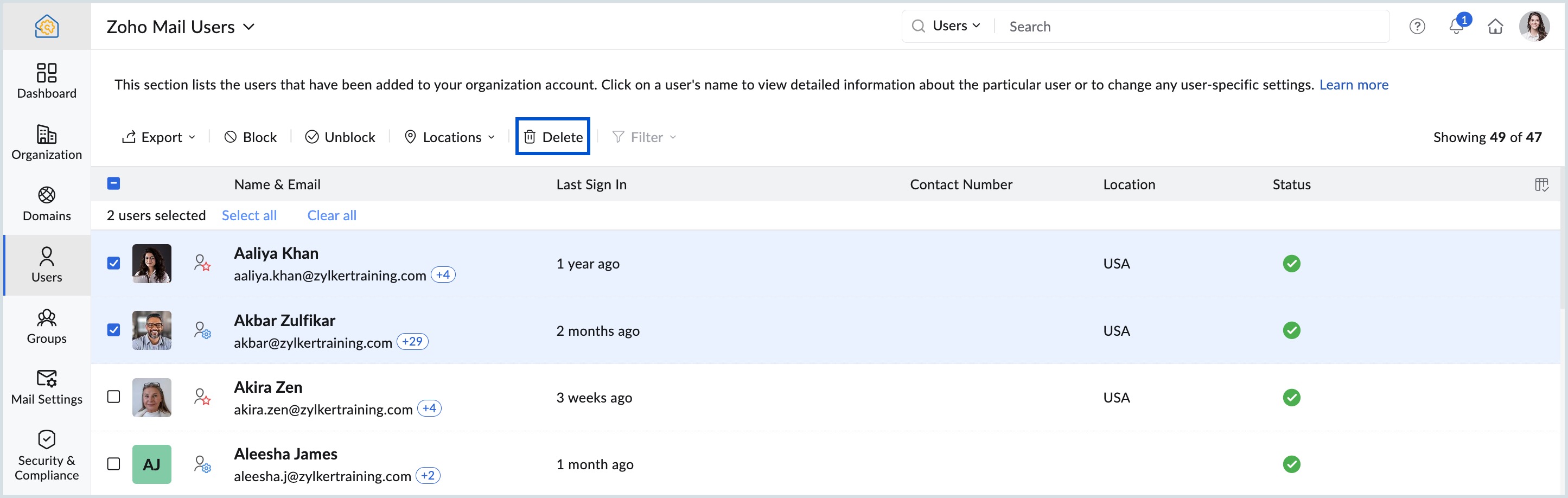Viewport: 1568px width, 498px height.
Task: Go to the Organization section
Action: 47,143
